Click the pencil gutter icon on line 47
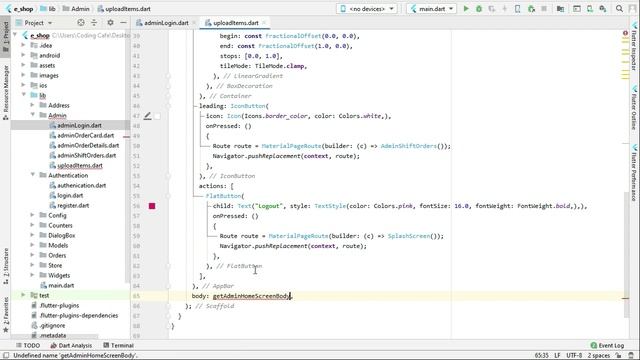The width and height of the screenshot is (640, 360). click(x=147, y=116)
